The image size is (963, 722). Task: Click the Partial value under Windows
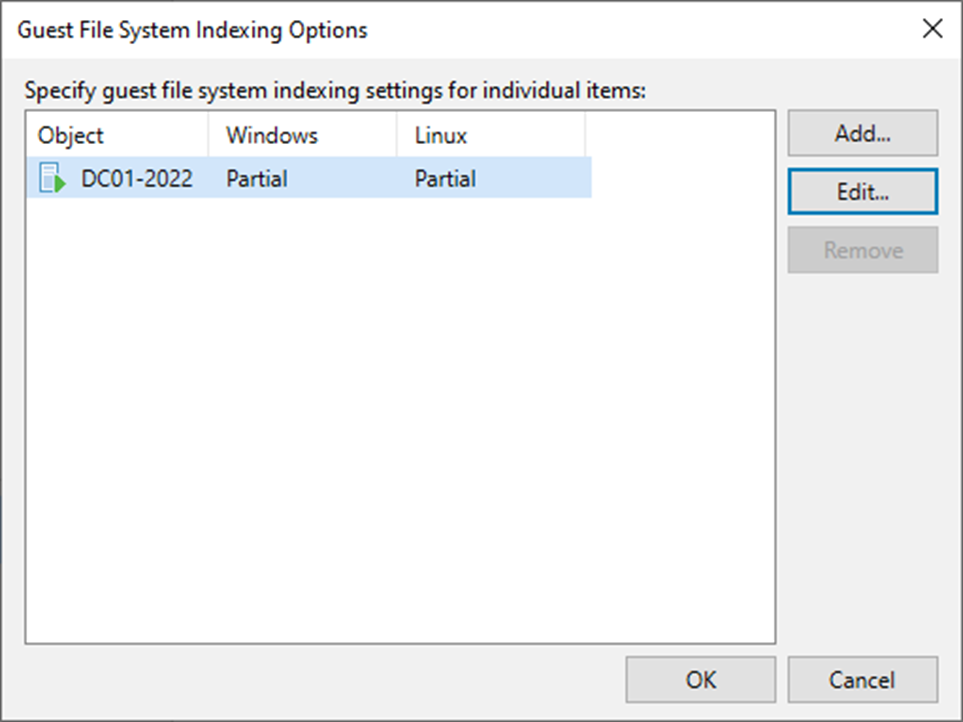pos(260,178)
